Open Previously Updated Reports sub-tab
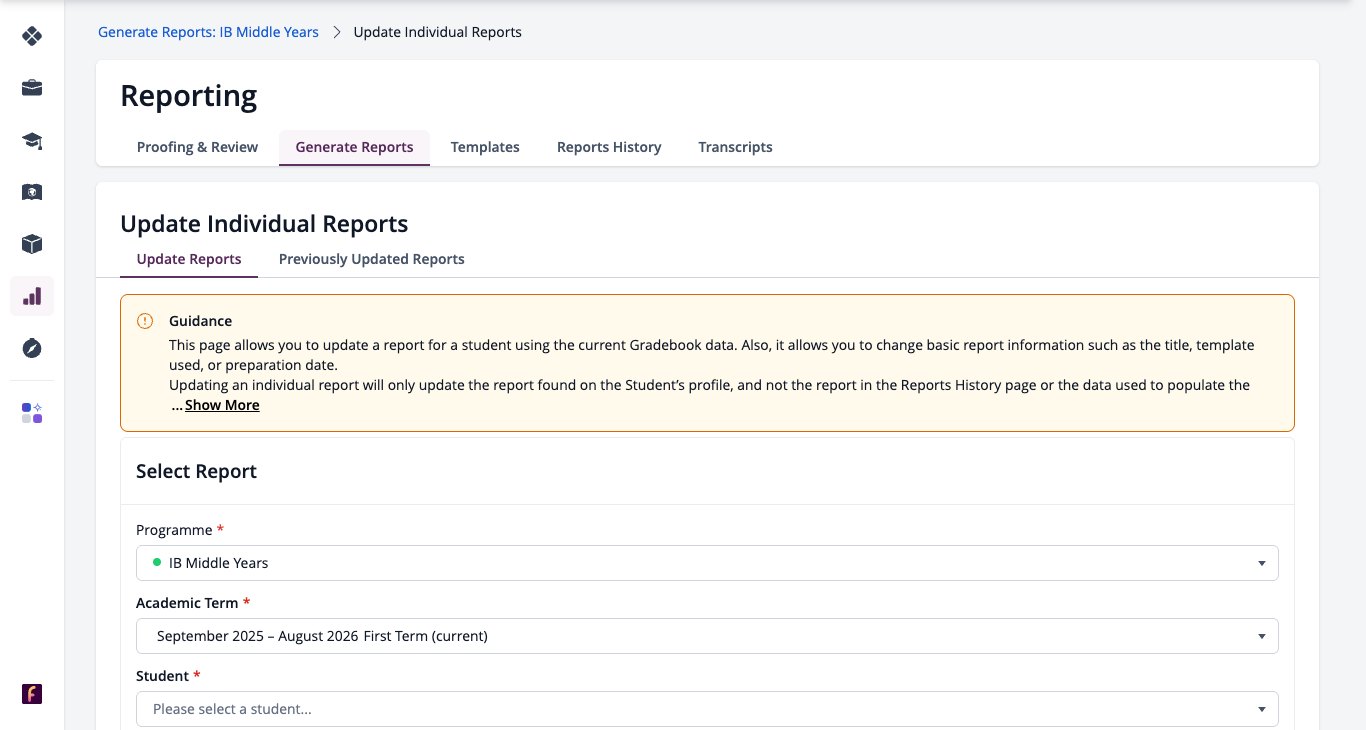1366x730 pixels. tap(372, 259)
